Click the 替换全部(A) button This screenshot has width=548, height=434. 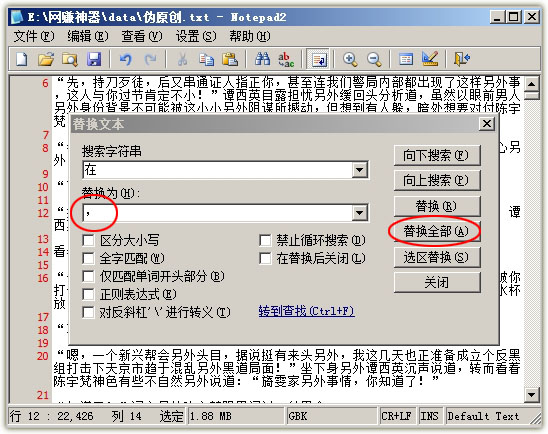click(x=437, y=231)
